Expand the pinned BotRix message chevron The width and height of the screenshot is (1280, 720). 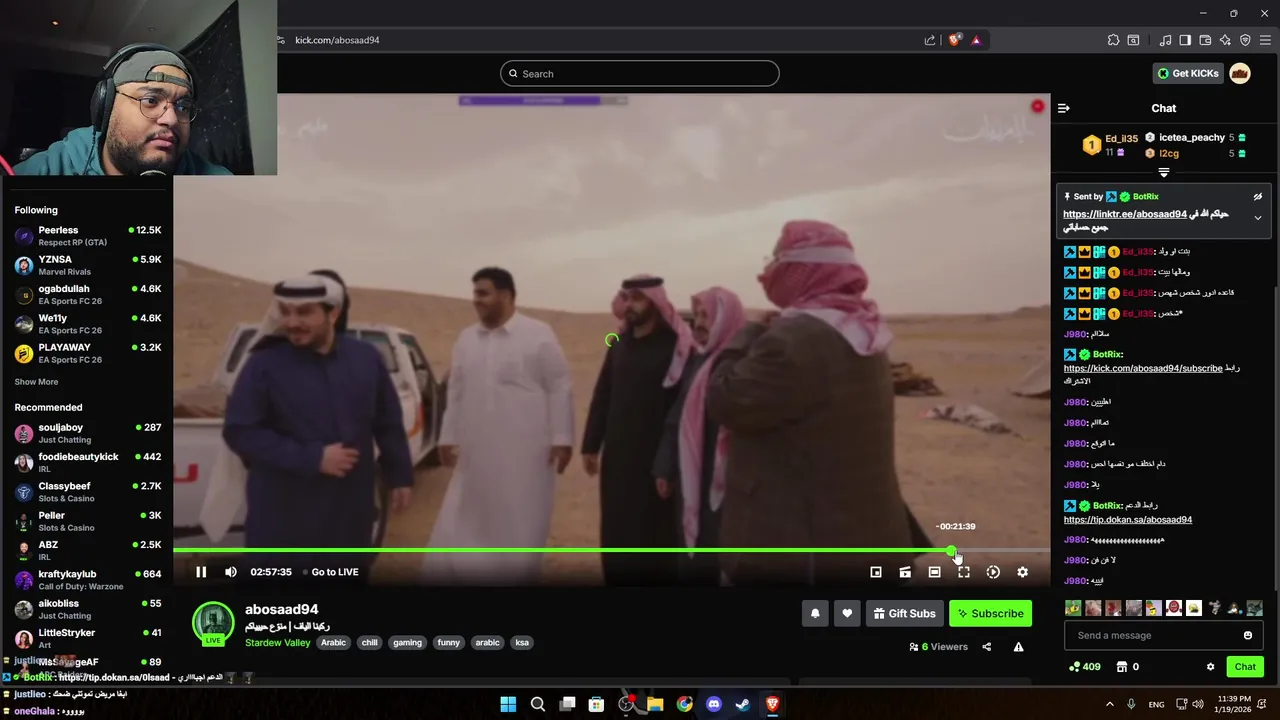coord(1258,218)
